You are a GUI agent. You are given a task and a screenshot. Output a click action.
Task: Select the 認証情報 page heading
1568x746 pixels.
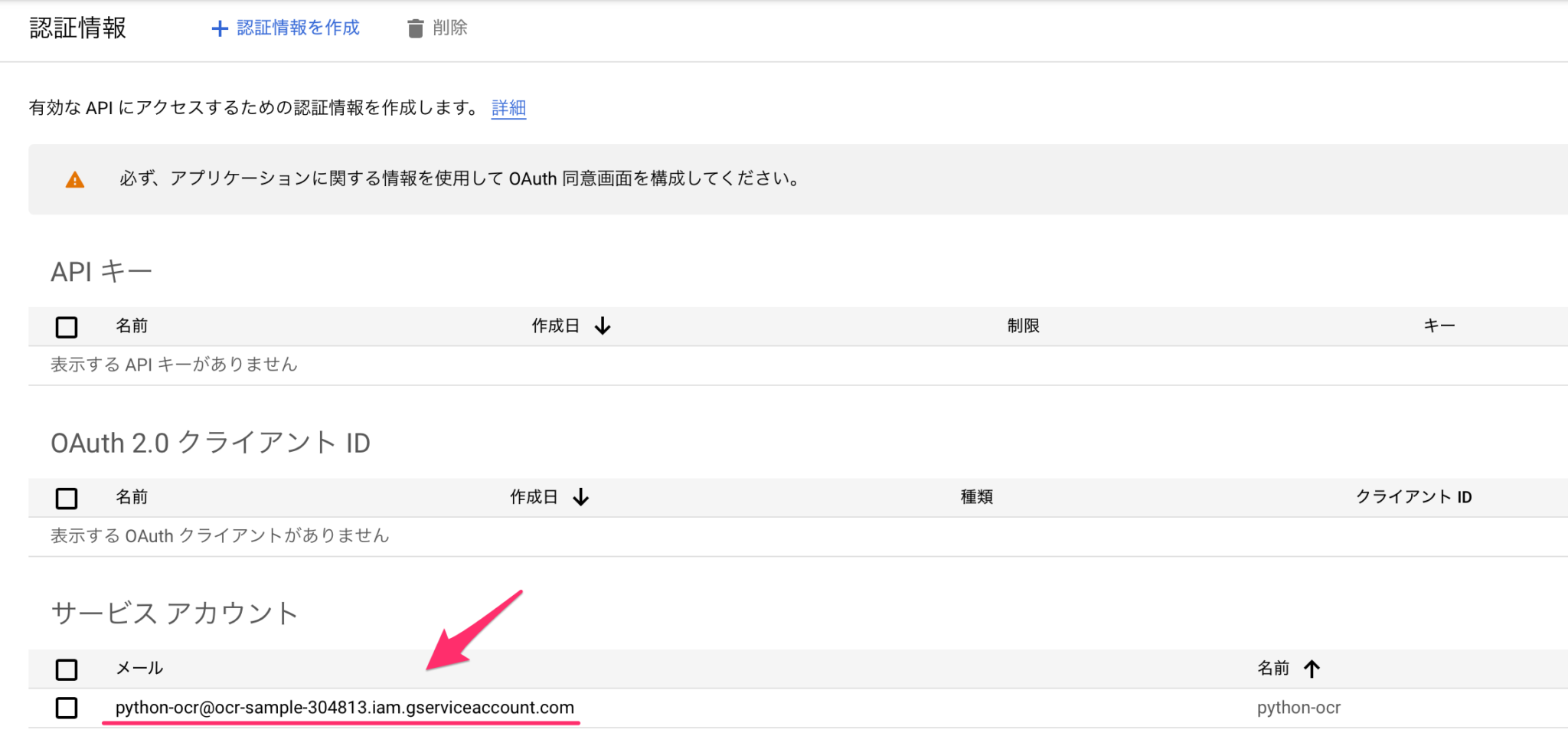[x=77, y=28]
